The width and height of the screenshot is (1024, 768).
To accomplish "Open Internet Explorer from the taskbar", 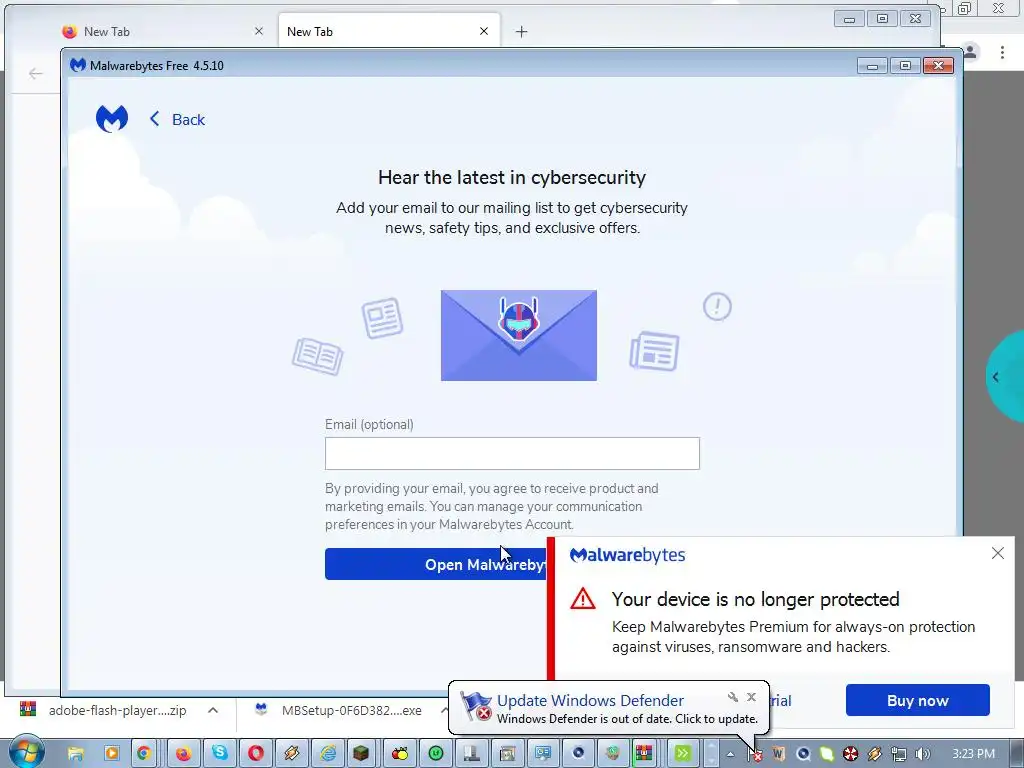I will [x=328, y=753].
